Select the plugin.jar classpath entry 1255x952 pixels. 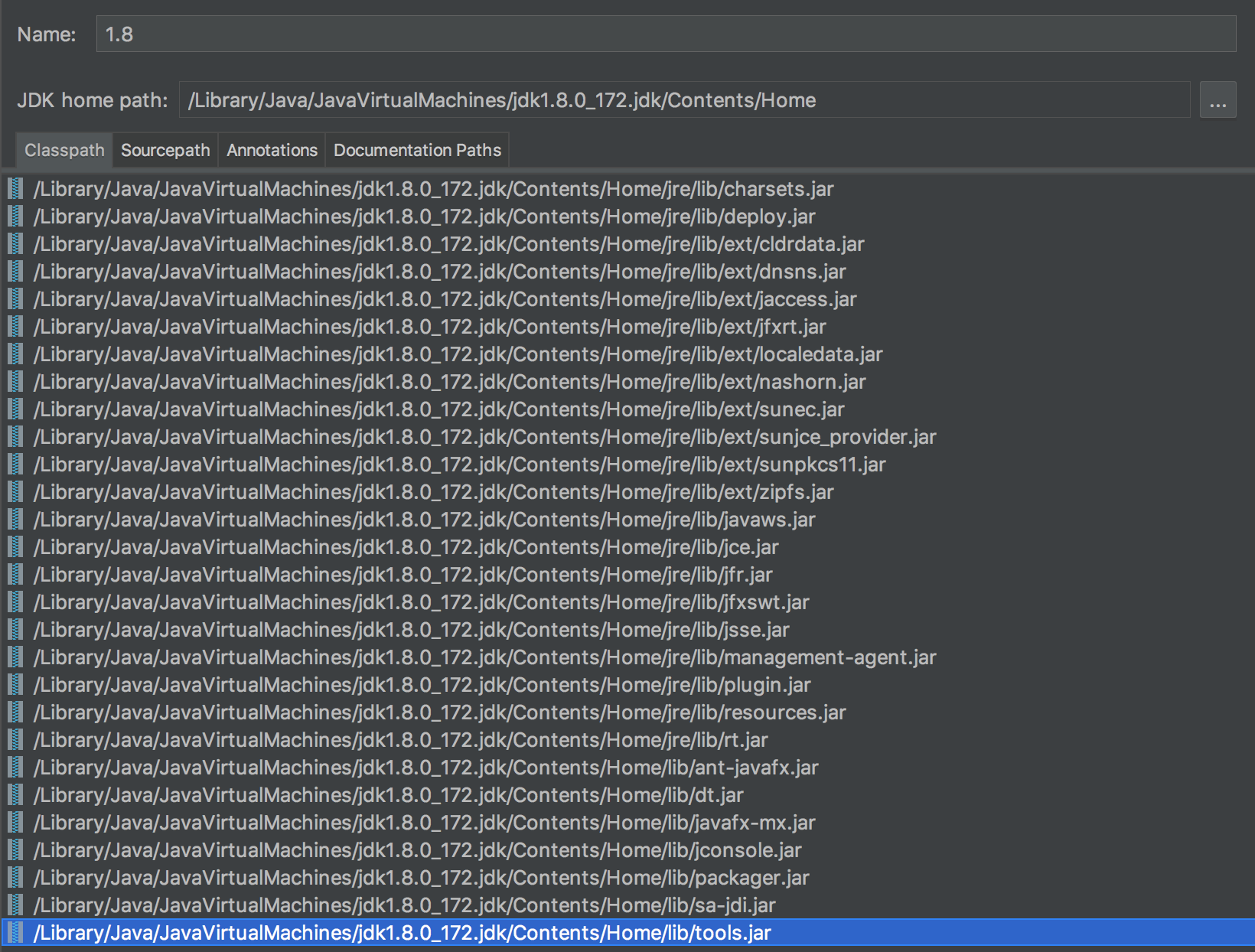(x=627, y=684)
